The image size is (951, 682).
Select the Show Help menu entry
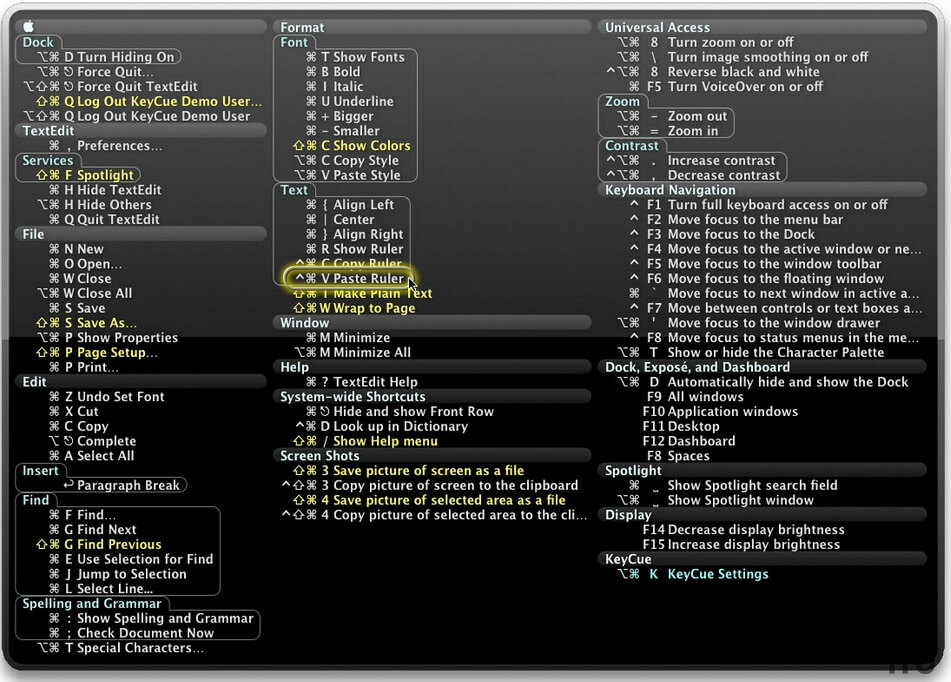(x=365, y=441)
